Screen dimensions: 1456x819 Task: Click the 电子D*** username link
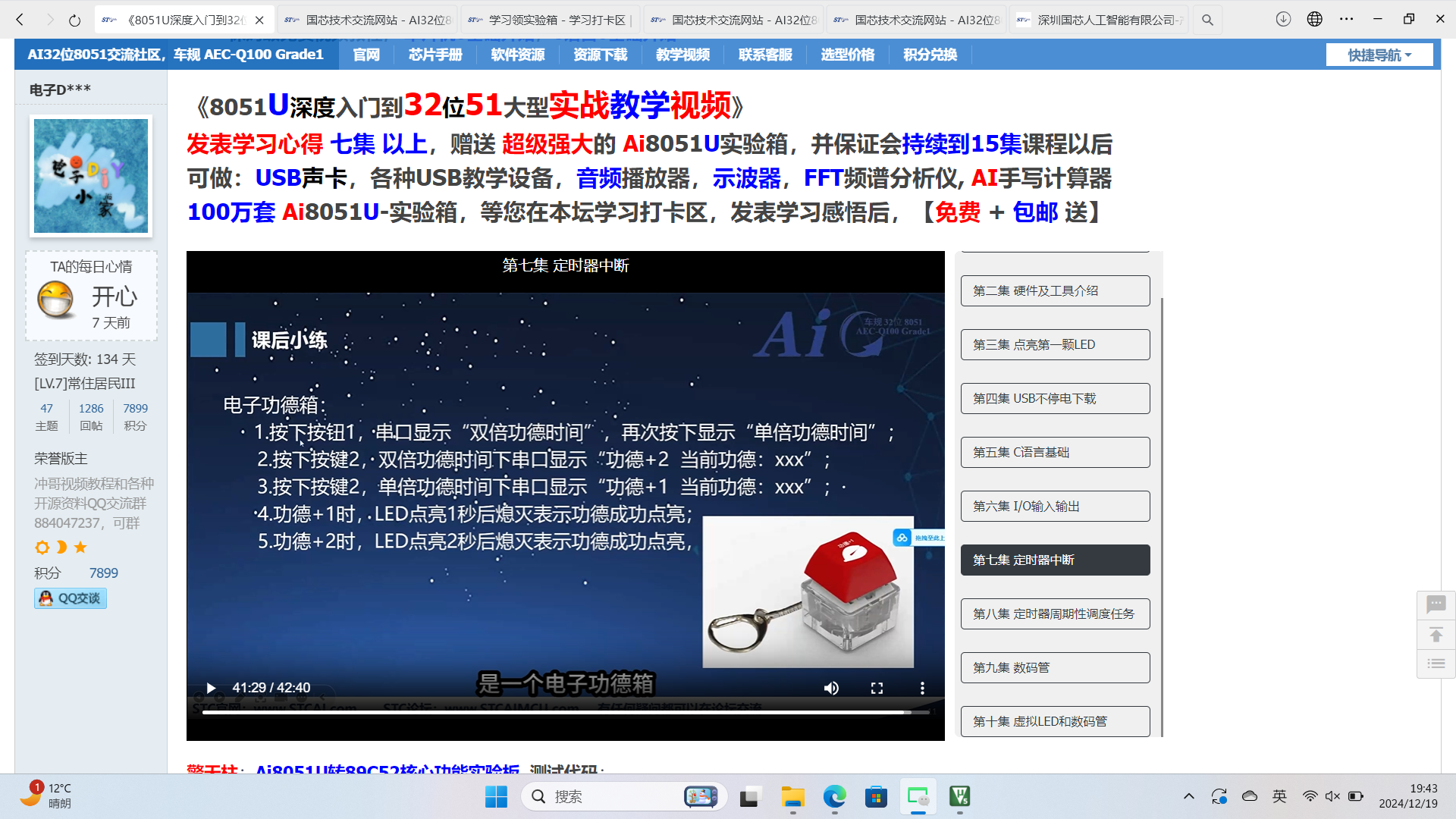tap(60, 89)
